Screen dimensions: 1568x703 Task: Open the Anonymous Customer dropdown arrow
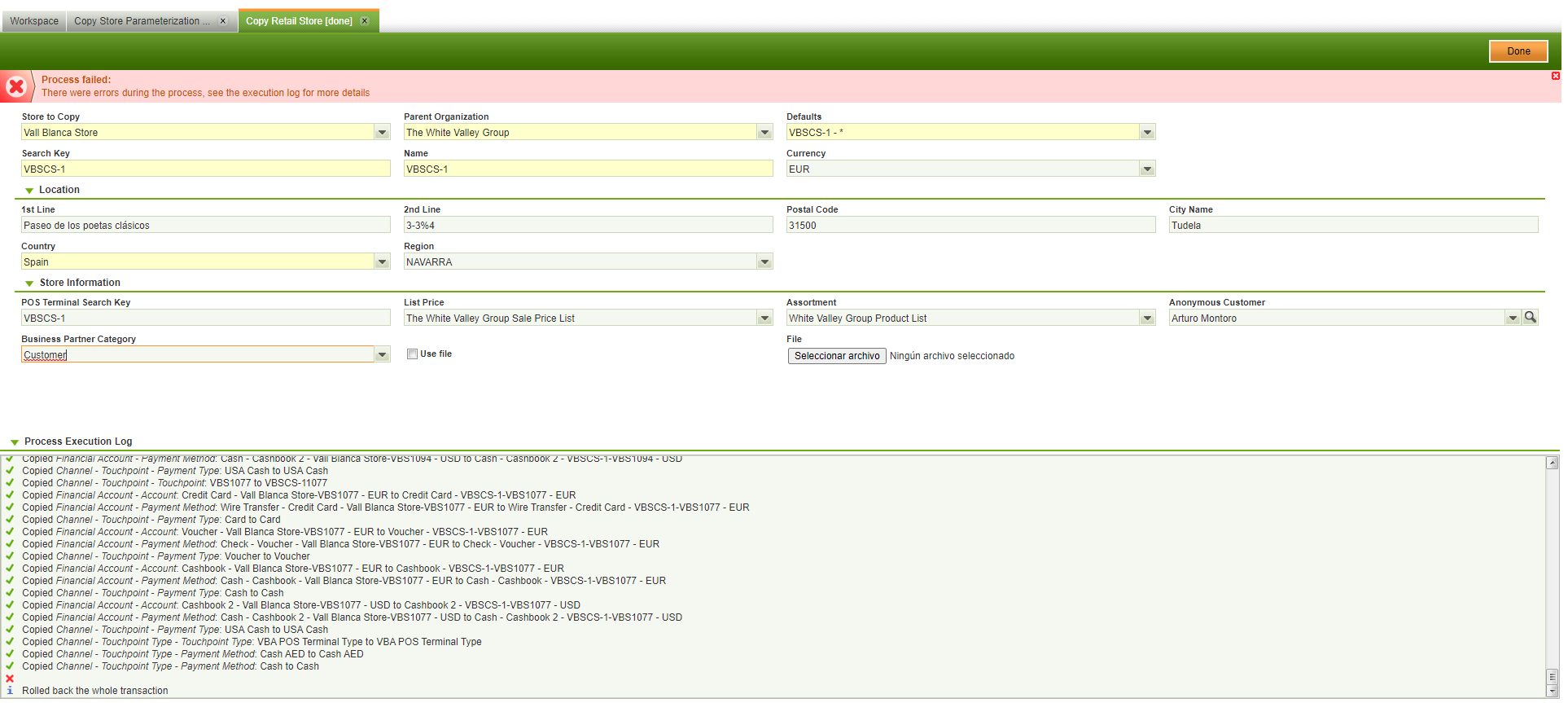point(1513,319)
